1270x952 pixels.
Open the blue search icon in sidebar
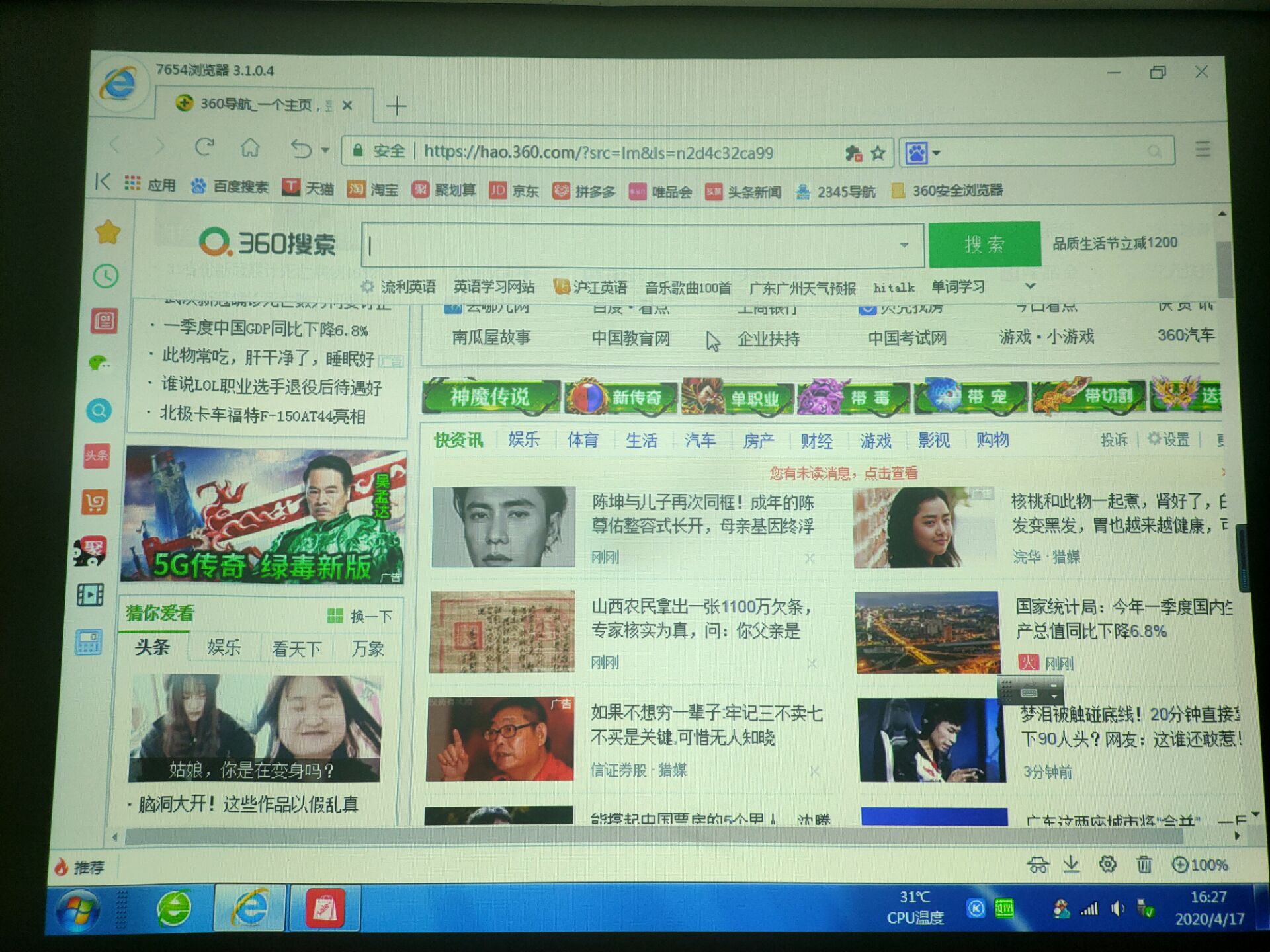99,411
